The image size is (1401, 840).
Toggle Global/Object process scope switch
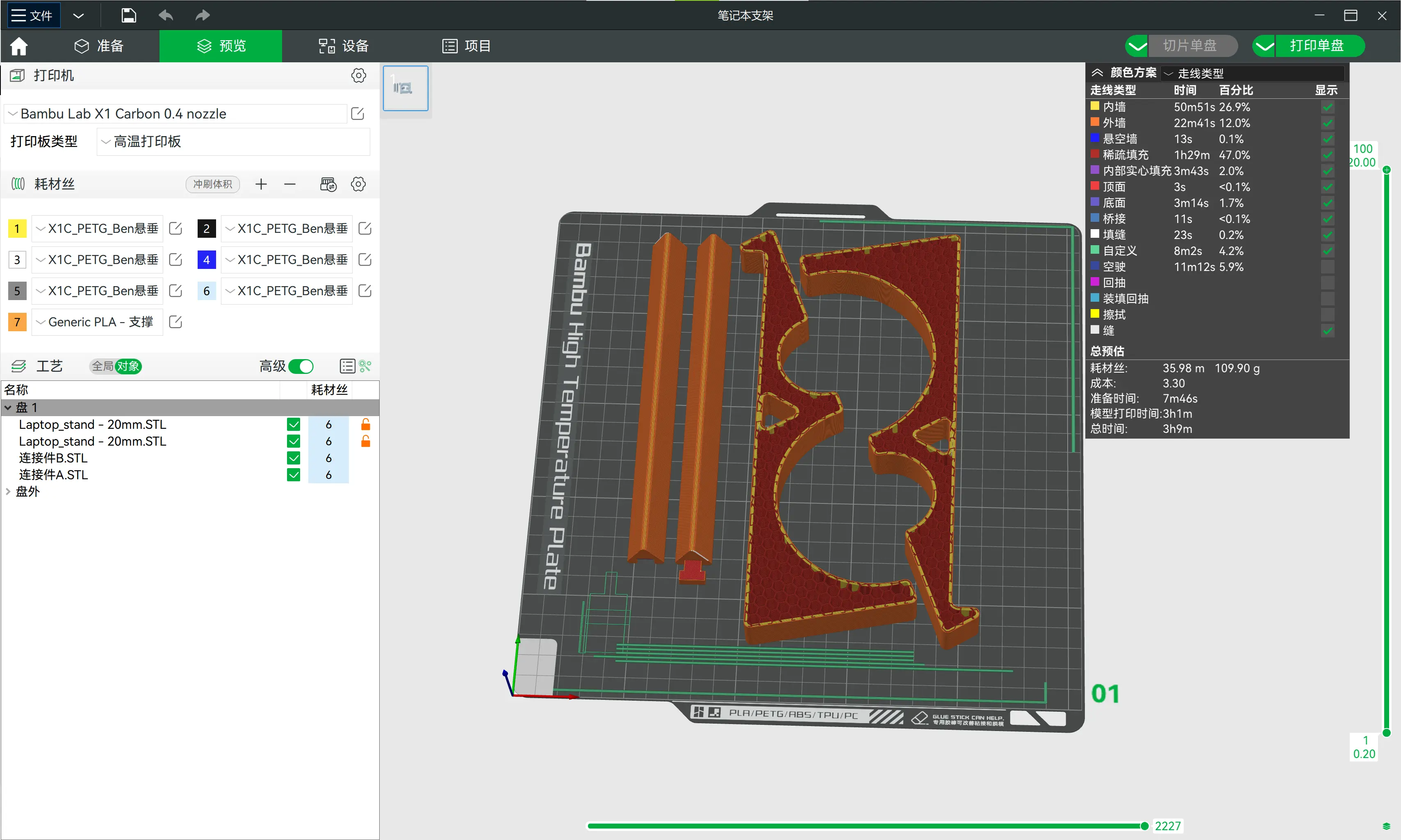coord(116,366)
